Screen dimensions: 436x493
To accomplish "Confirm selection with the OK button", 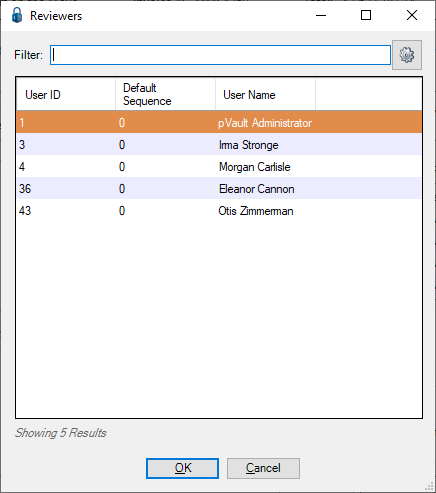I will pyautogui.click(x=182, y=468).
